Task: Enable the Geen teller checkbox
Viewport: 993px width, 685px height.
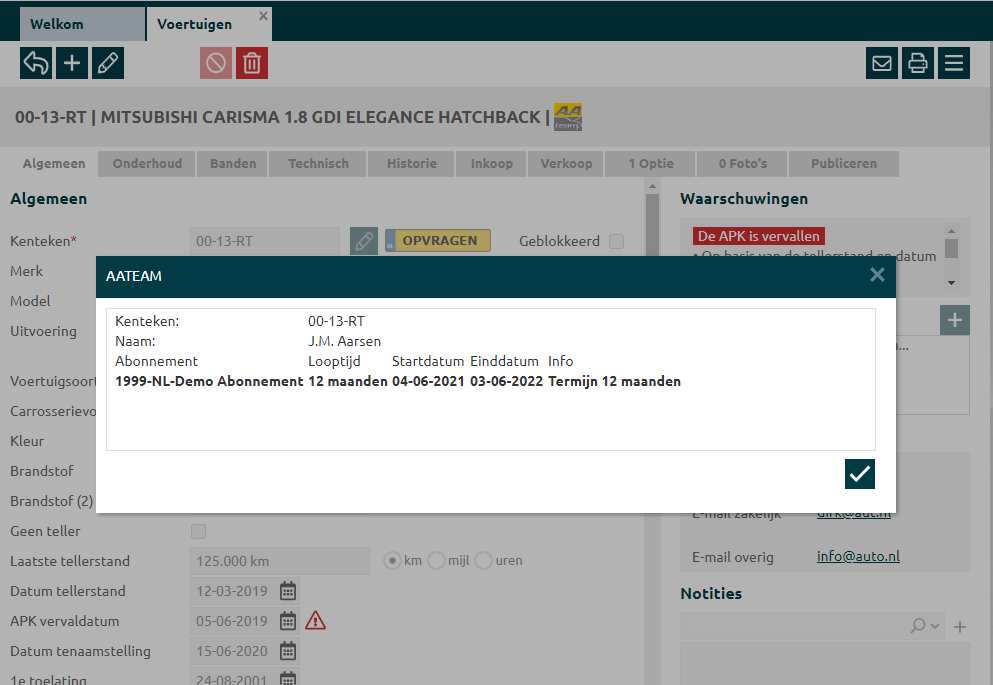Action: (198, 531)
